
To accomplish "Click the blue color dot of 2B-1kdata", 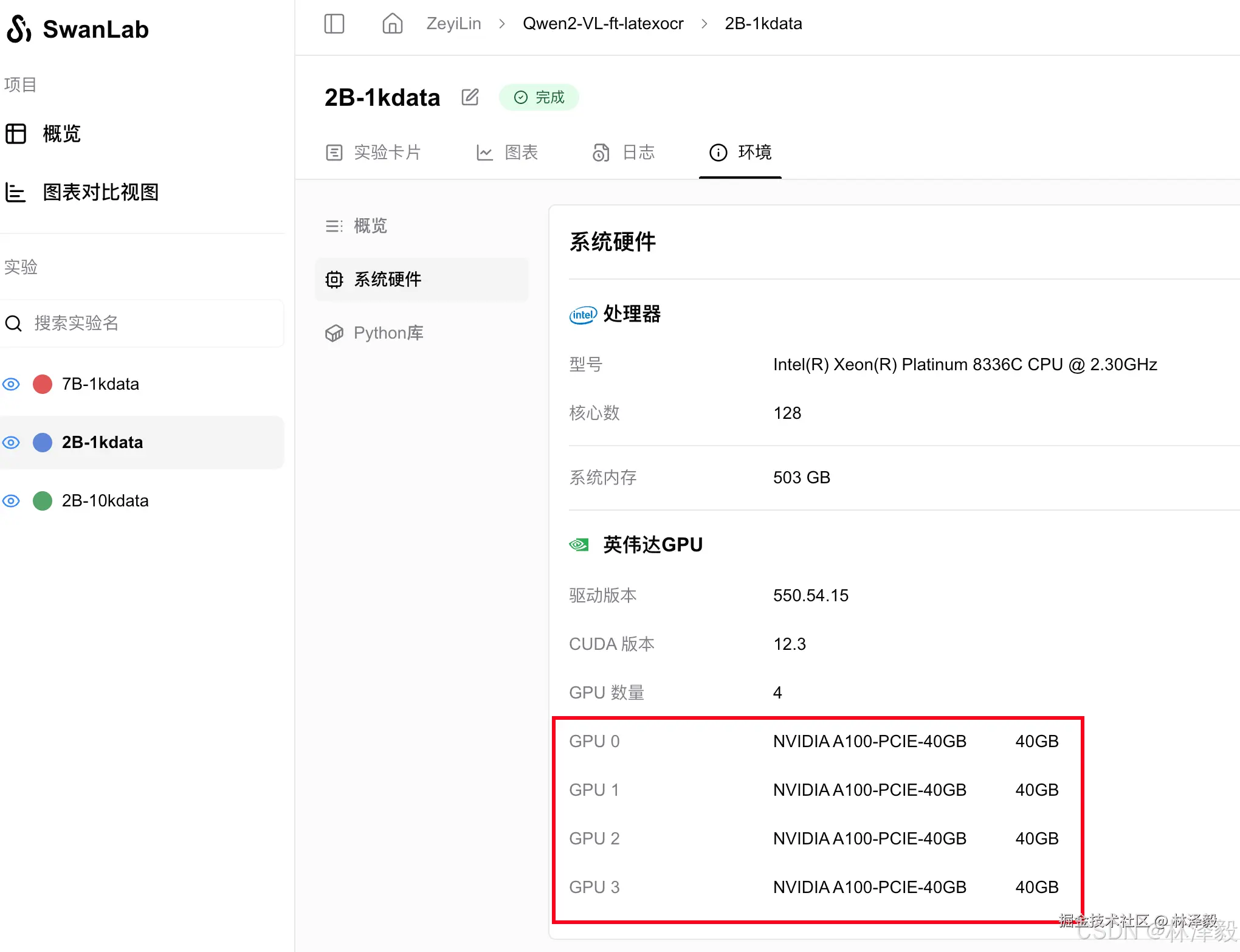I will (x=43, y=442).
